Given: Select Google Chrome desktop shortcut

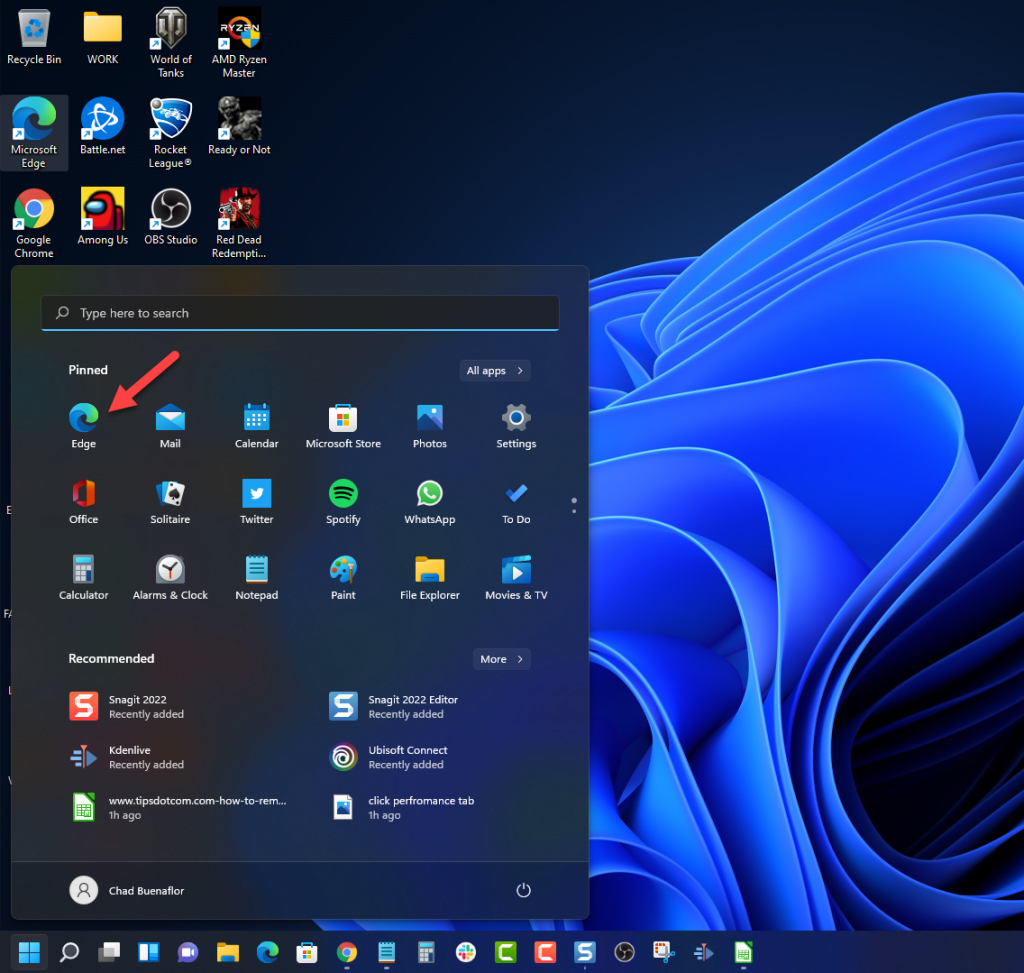Looking at the screenshot, I should click(x=34, y=223).
